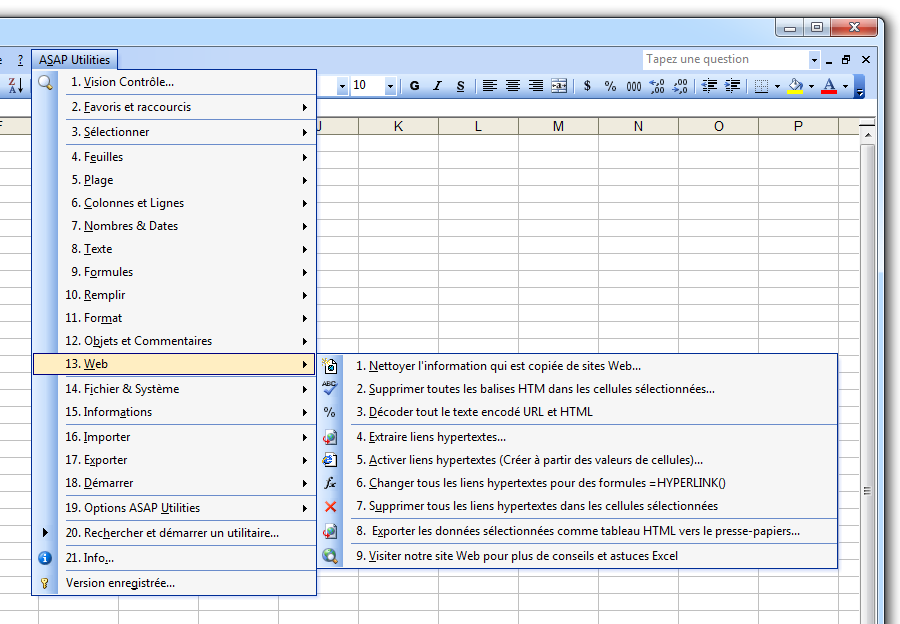Click the percent style icon

tap(610, 86)
